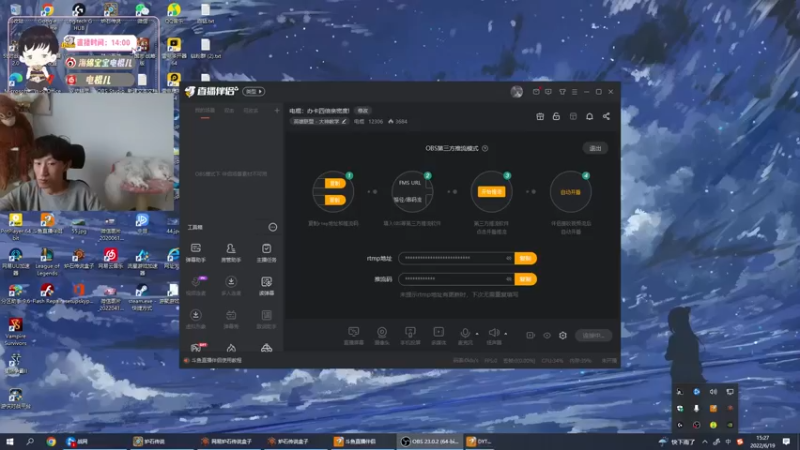The image size is (800, 450).
Task: Open the hamburger menu in the title bar
Action: click(x=574, y=92)
